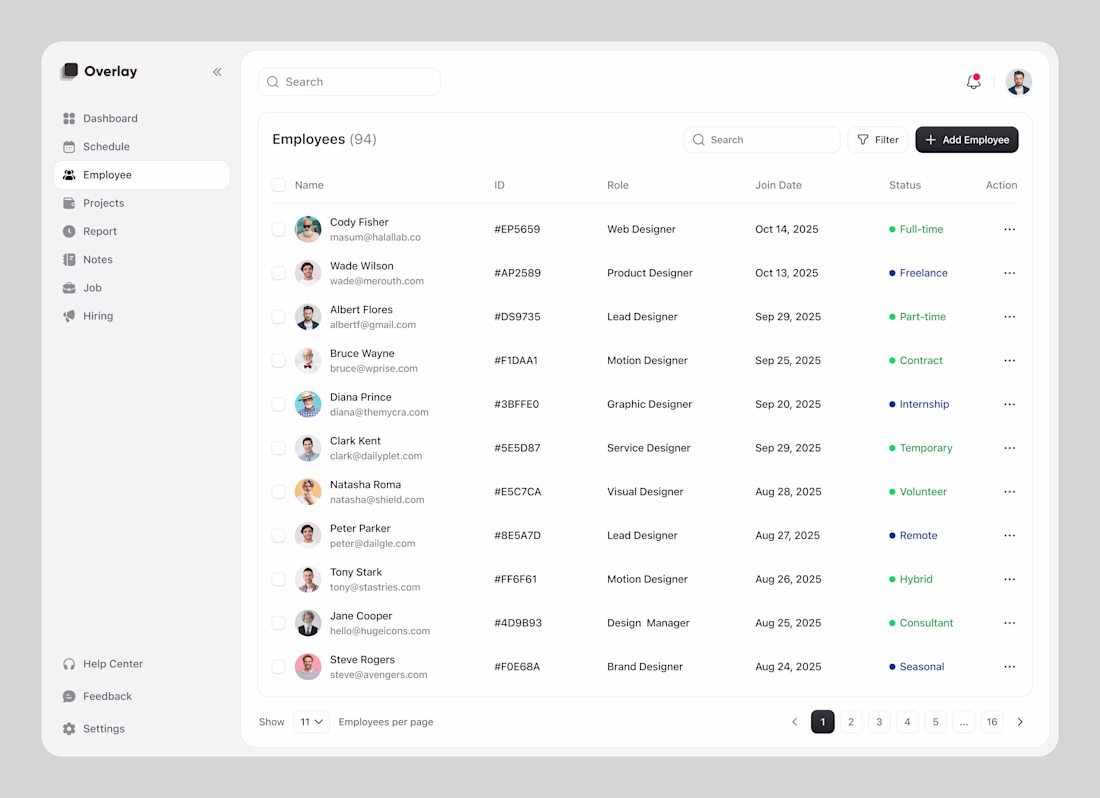Image resolution: width=1100 pixels, height=798 pixels.
Task: Click the Projects folder icon
Action: tap(69, 203)
